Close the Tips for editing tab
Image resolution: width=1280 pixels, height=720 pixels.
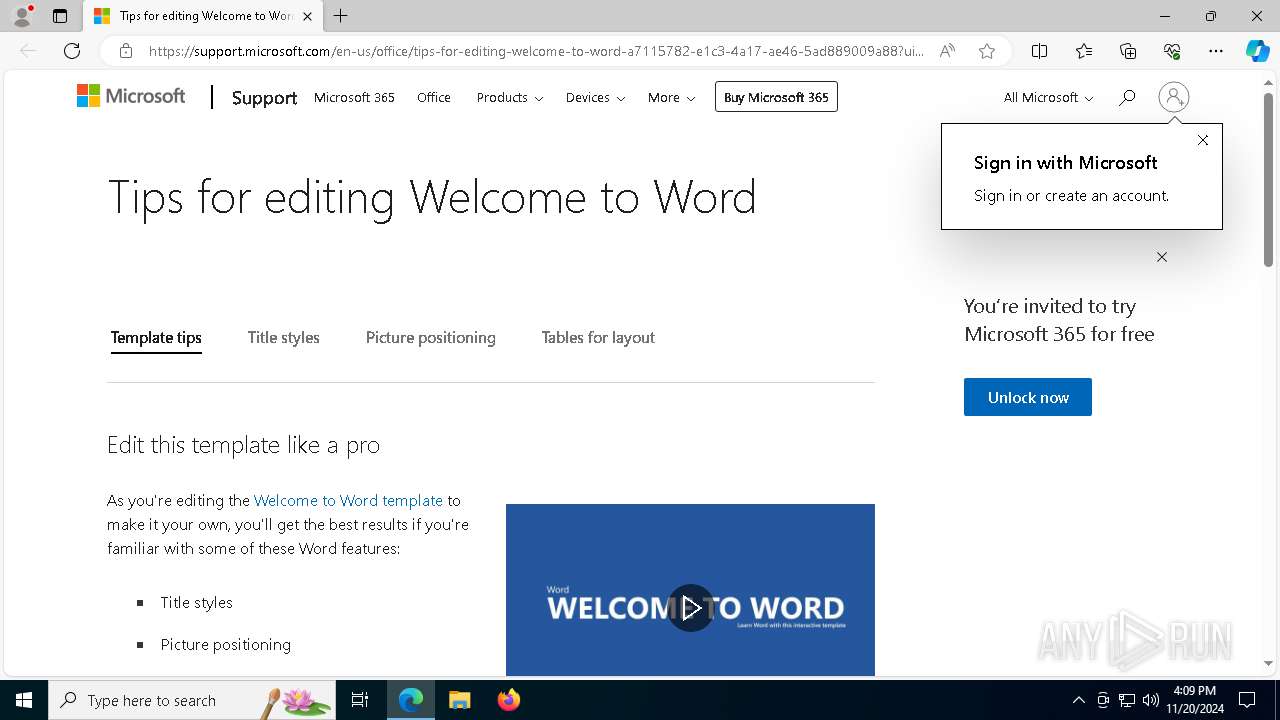coord(307,16)
